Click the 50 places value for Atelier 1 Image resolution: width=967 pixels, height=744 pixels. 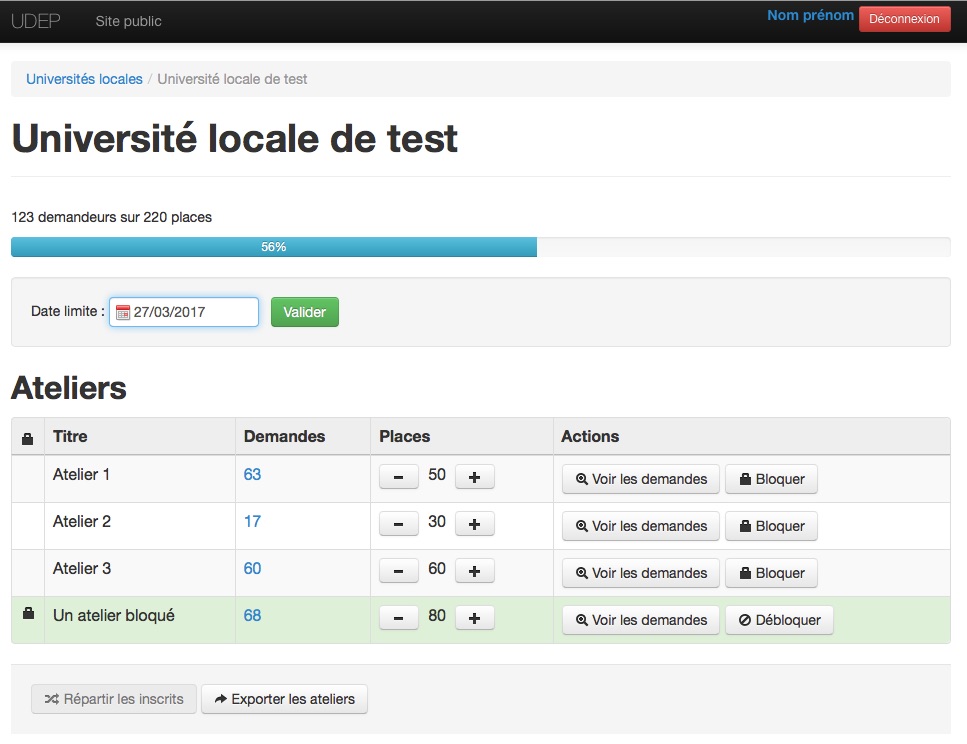click(x=437, y=474)
